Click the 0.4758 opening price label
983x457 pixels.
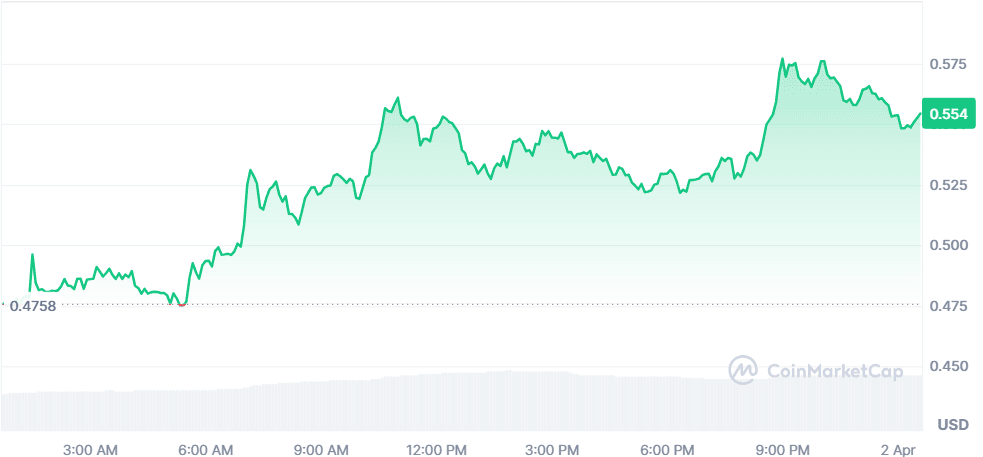(33, 306)
